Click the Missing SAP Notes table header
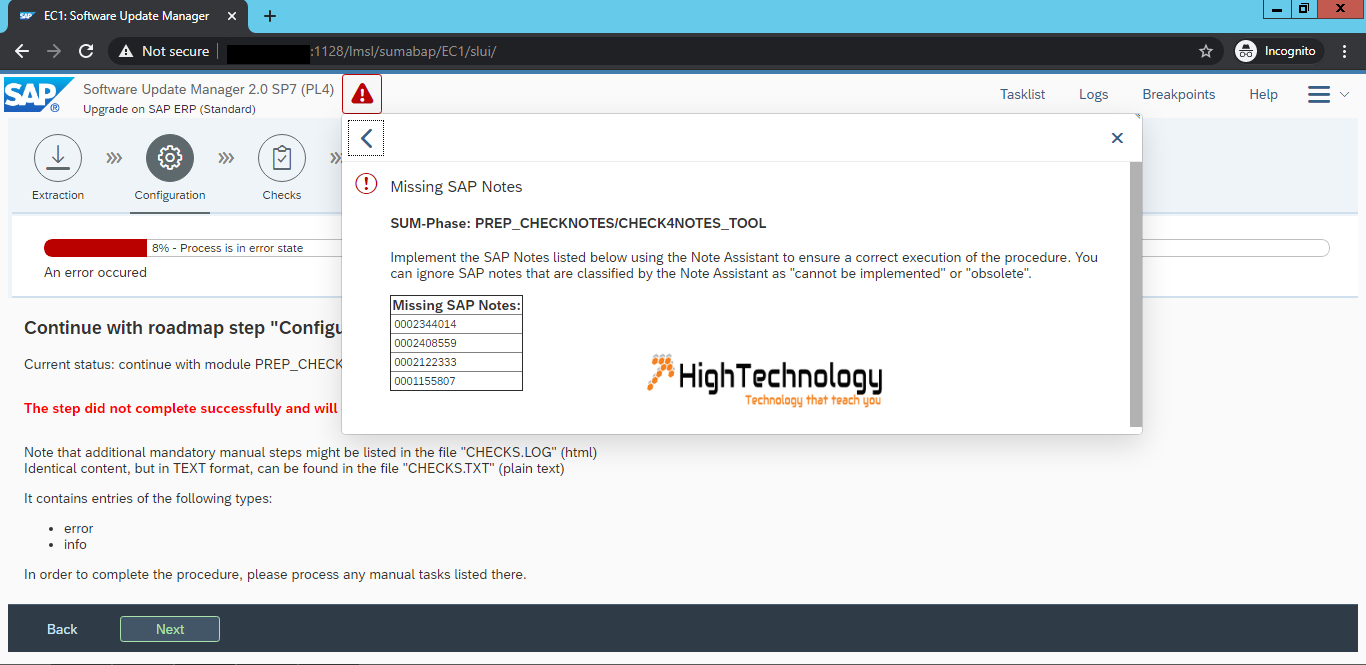 pos(456,305)
